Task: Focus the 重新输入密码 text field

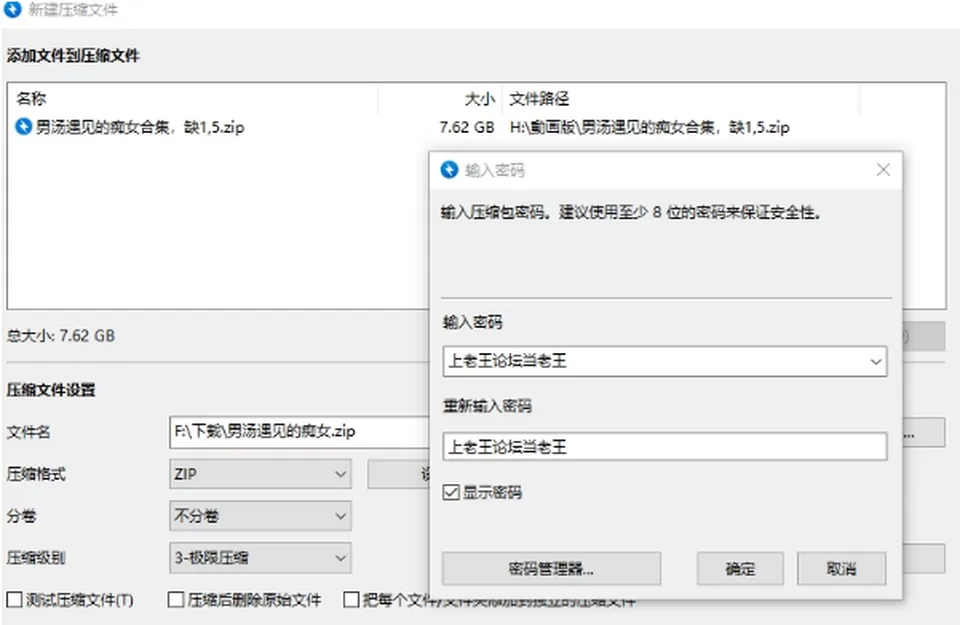Action: (665, 446)
